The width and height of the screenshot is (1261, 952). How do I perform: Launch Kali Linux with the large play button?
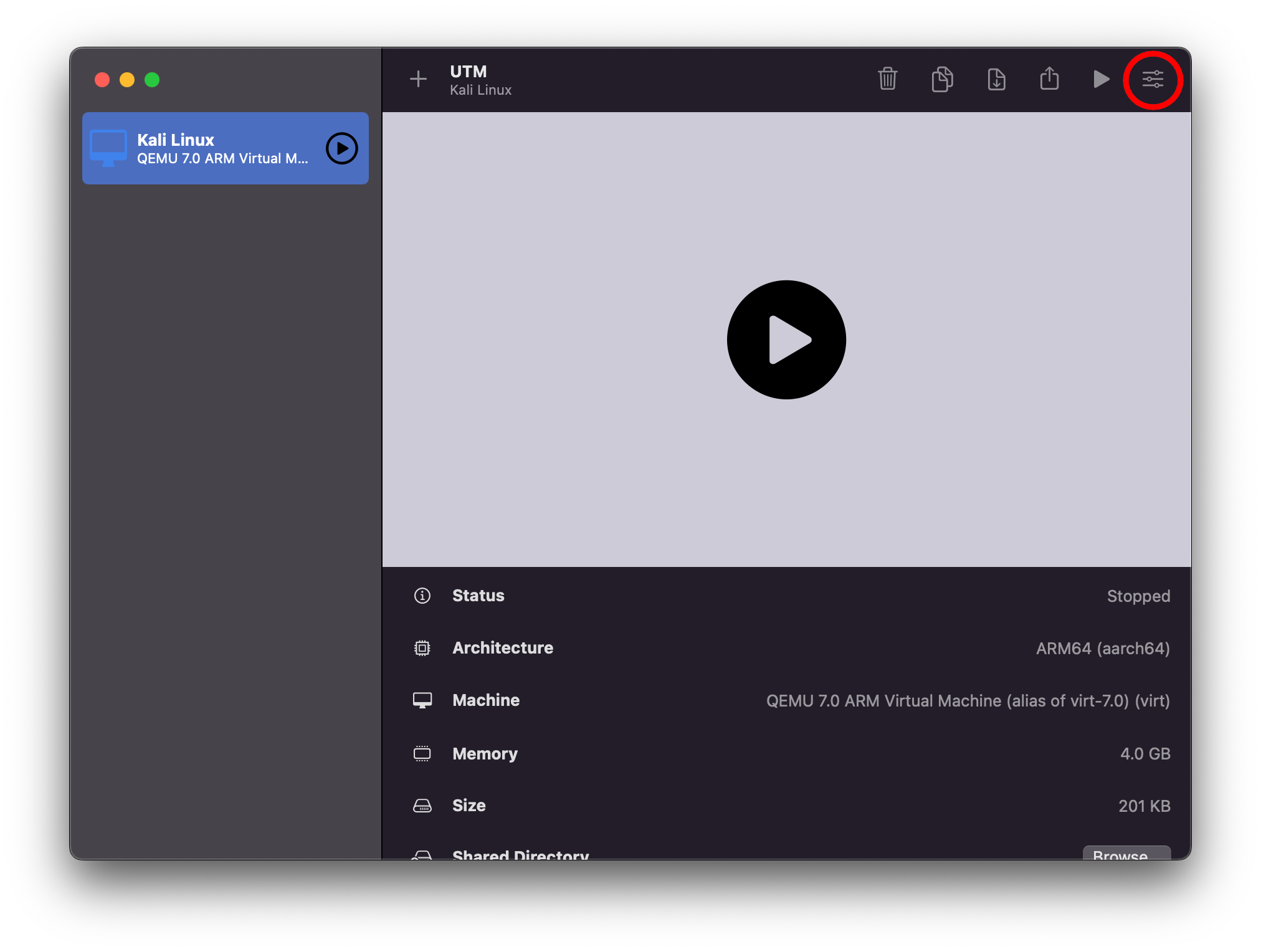point(786,339)
